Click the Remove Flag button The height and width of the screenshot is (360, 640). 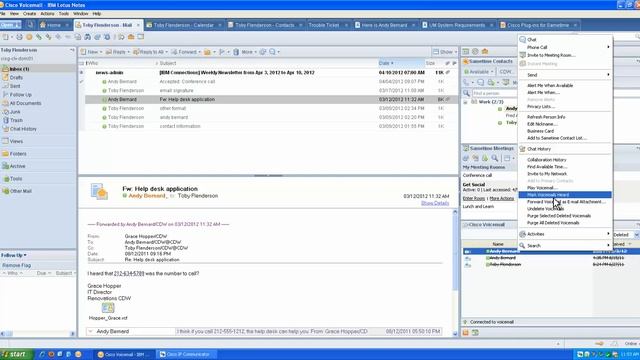(x=16, y=265)
